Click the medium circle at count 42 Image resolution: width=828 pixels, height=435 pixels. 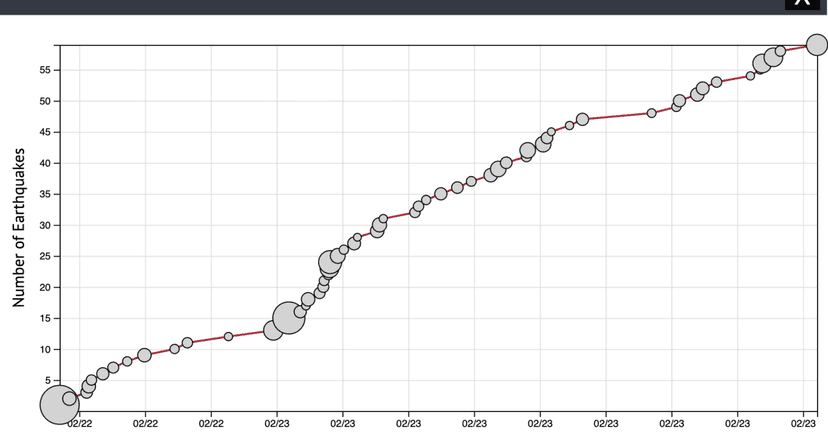point(528,151)
